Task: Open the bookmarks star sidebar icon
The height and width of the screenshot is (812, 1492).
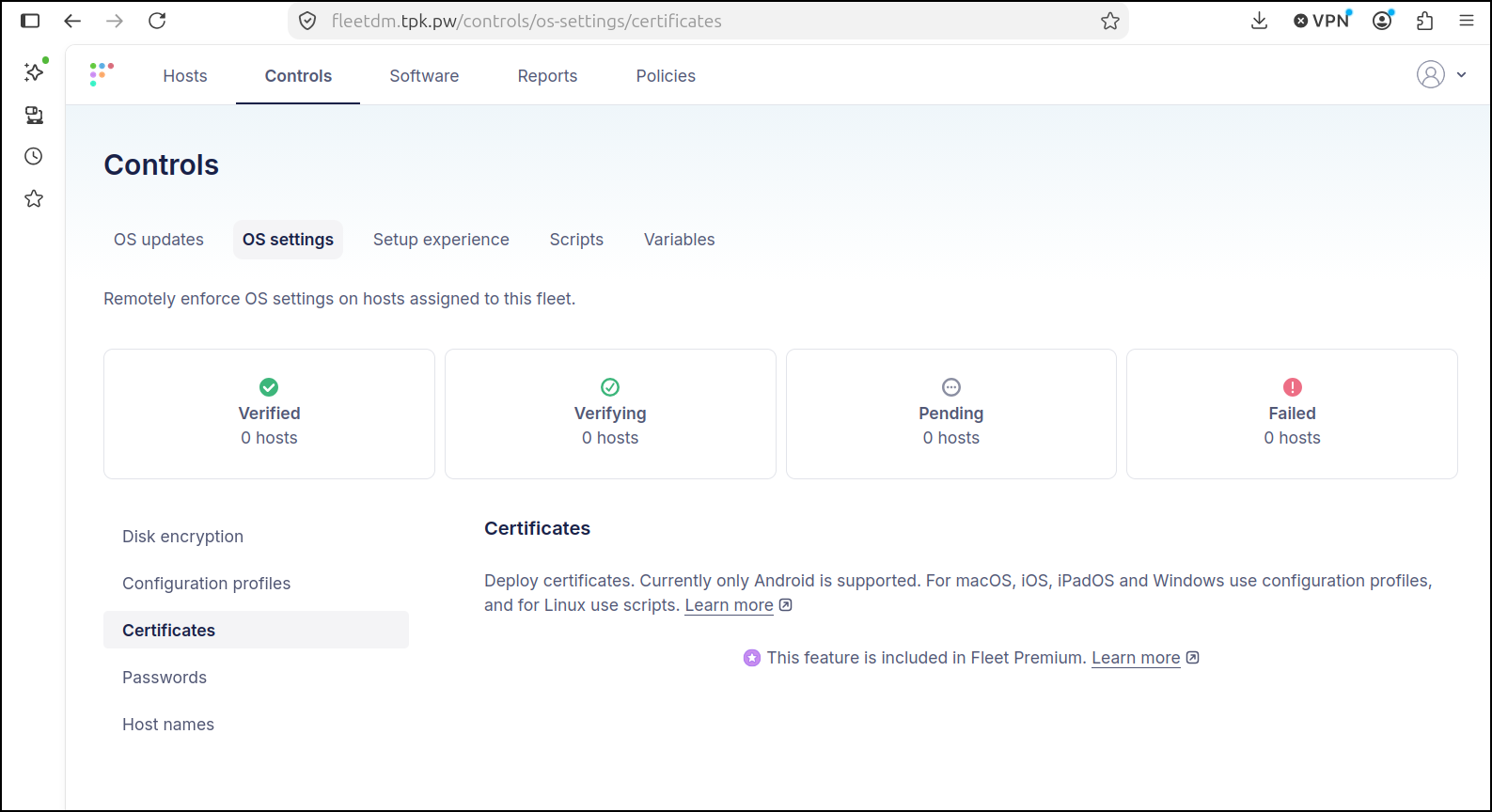Action: [34, 198]
